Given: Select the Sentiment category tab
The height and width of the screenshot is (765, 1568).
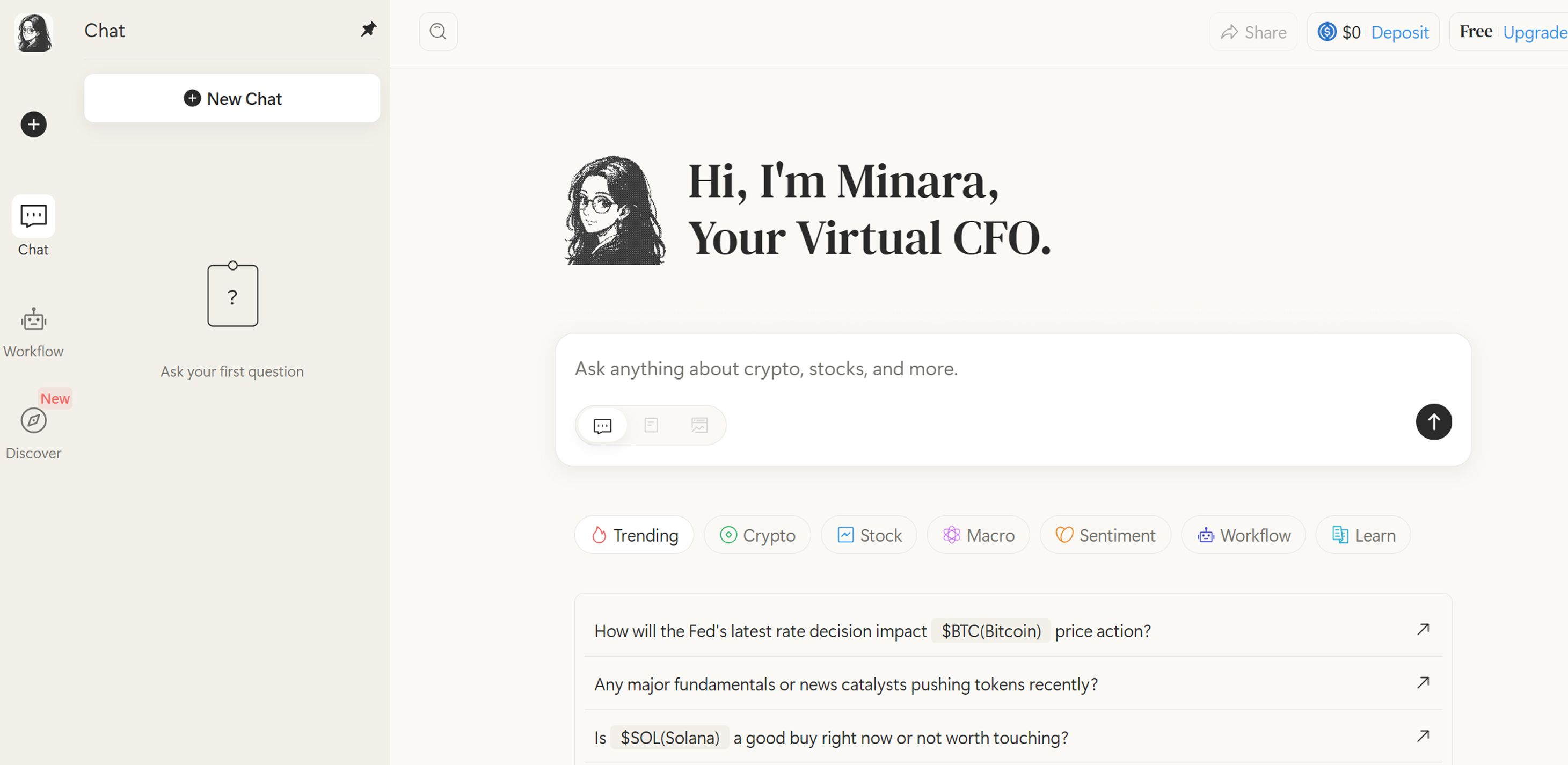Looking at the screenshot, I should coord(1105,536).
